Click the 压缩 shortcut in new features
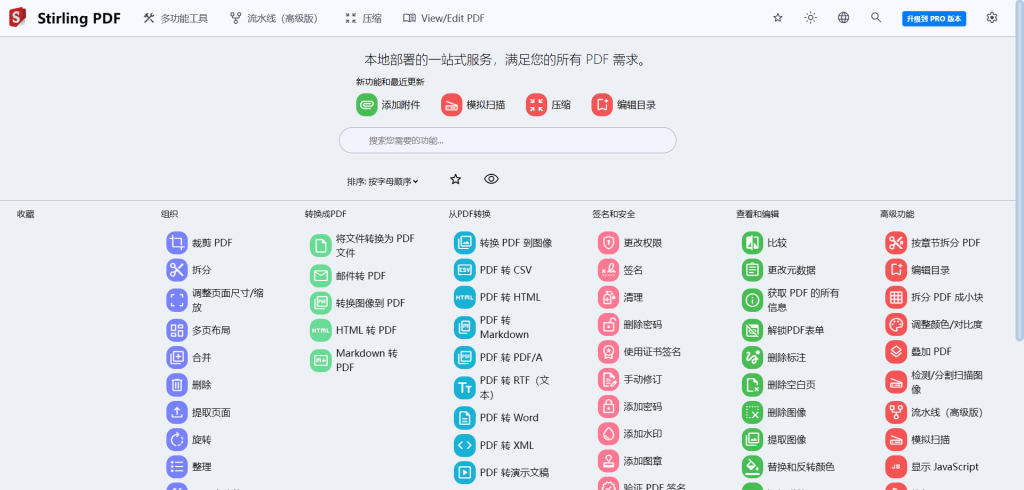1024x490 pixels. pos(548,105)
